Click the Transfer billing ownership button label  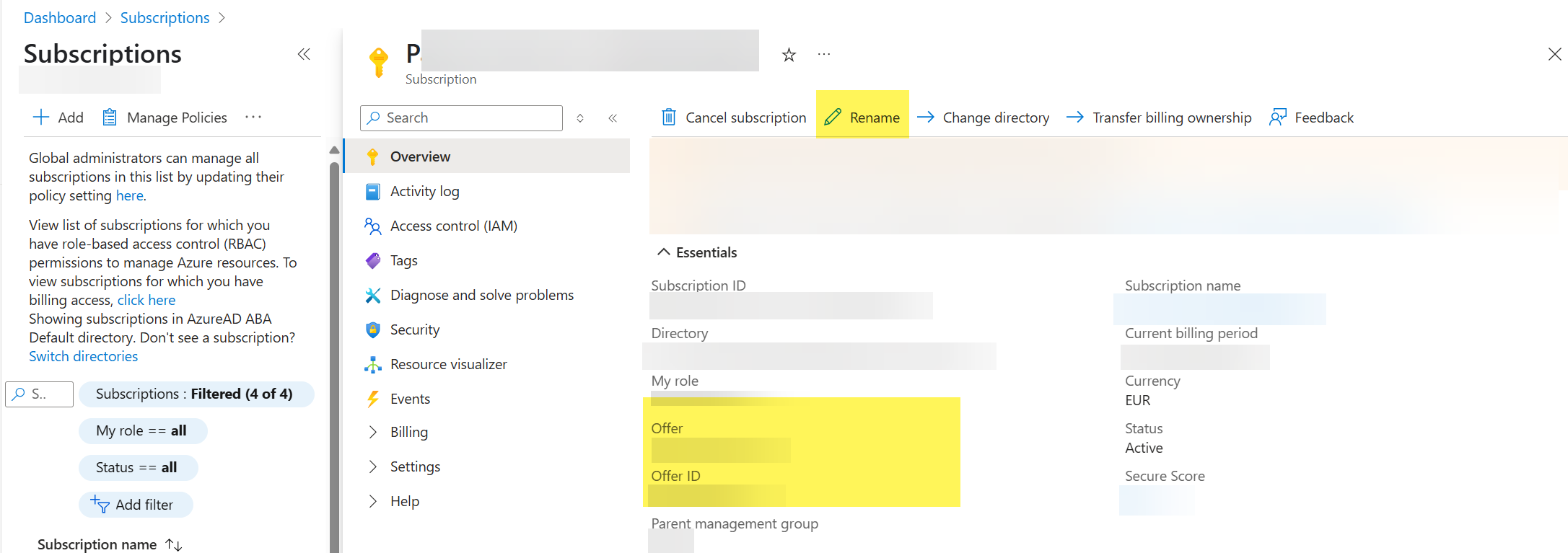(1173, 118)
